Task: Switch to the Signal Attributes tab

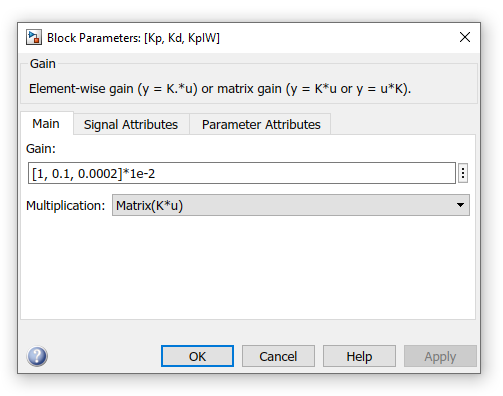Action: (x=131, y=124)
